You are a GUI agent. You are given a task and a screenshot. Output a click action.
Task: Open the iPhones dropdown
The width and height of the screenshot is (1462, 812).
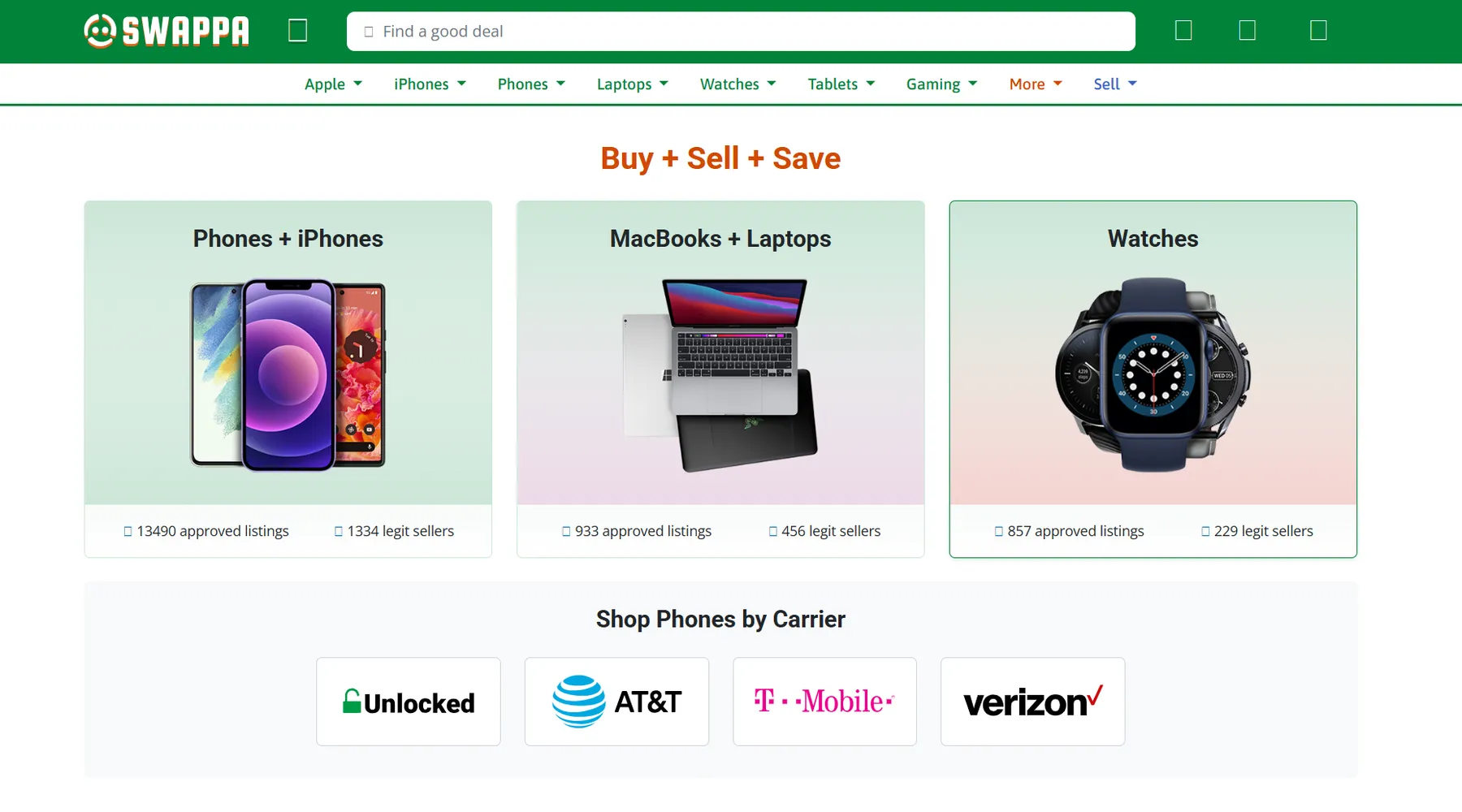click(430, 84)
